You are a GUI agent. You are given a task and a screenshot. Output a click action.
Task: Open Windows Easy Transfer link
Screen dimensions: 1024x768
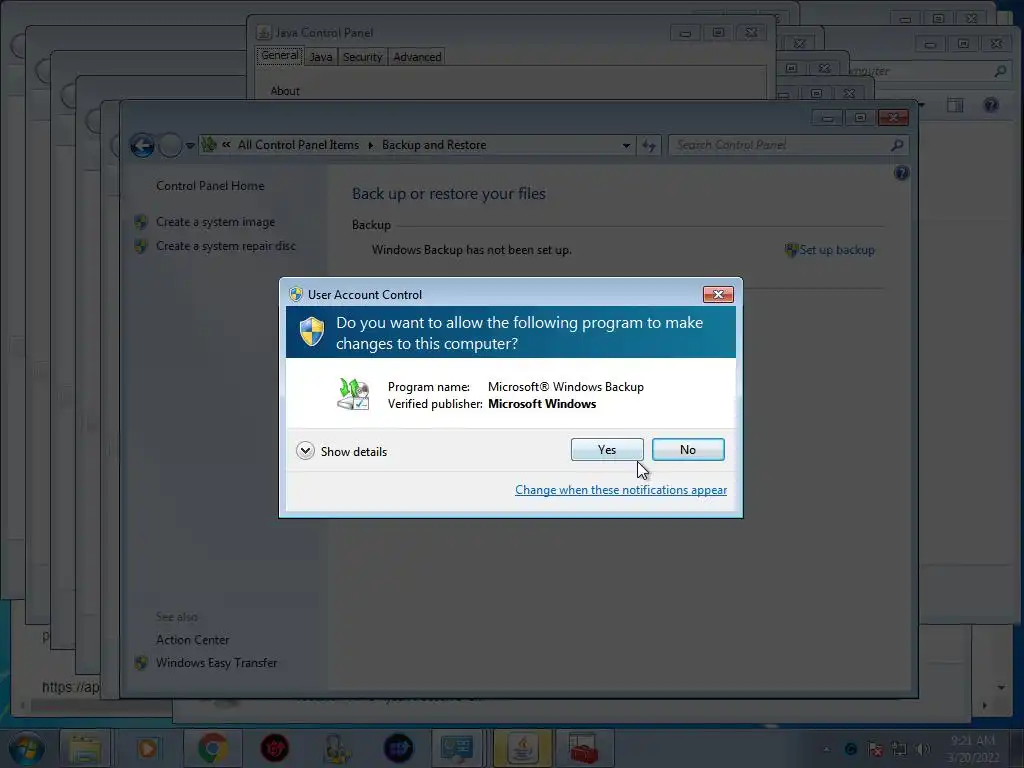pos(216,663)
